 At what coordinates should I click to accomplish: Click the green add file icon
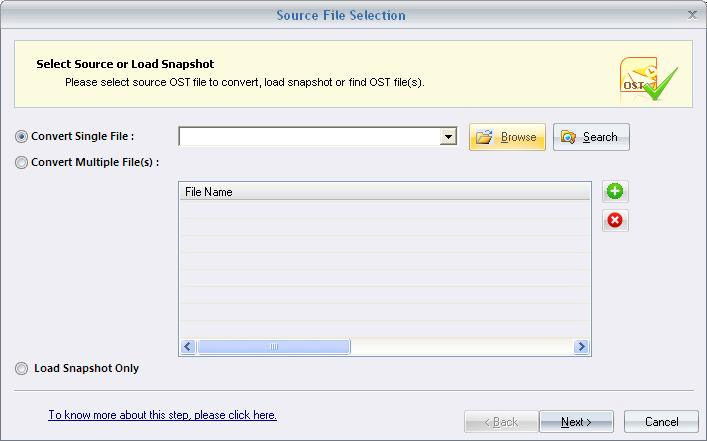[x=615, y=191]
